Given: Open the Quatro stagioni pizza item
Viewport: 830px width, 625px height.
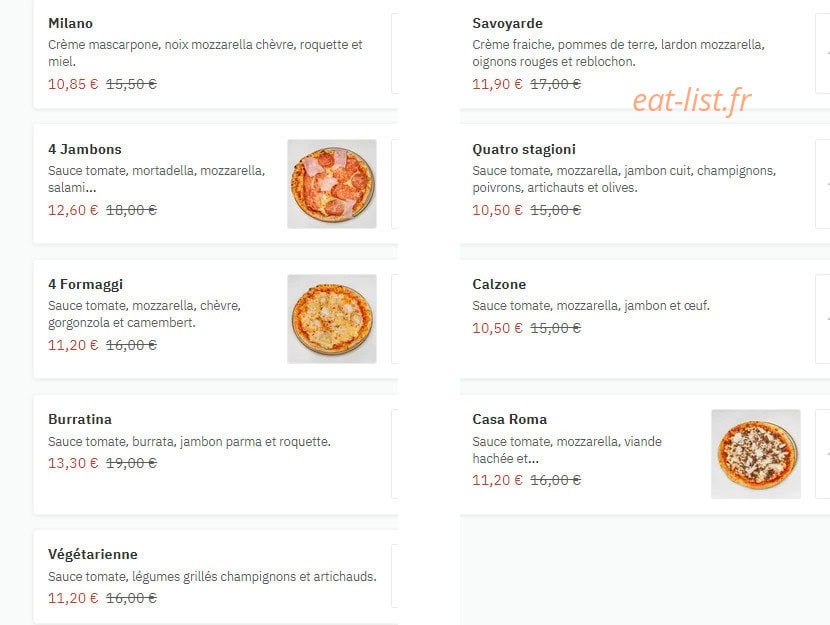Looking at the screenshot, I should (x=524, y=149).
